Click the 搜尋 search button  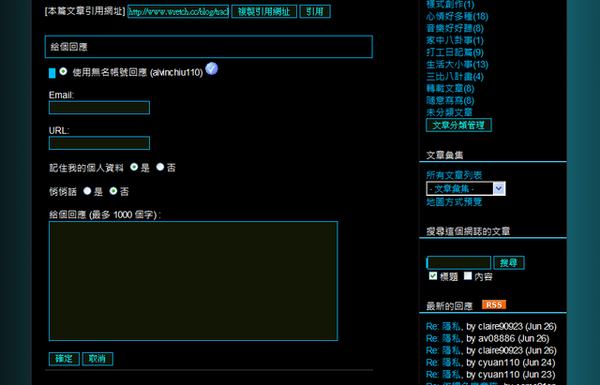pyautogui.click(x=509, y=263)
